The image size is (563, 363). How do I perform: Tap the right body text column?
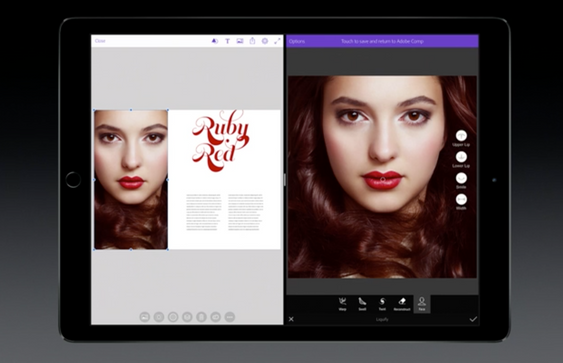pyautogui.click(x=246, y=212)
